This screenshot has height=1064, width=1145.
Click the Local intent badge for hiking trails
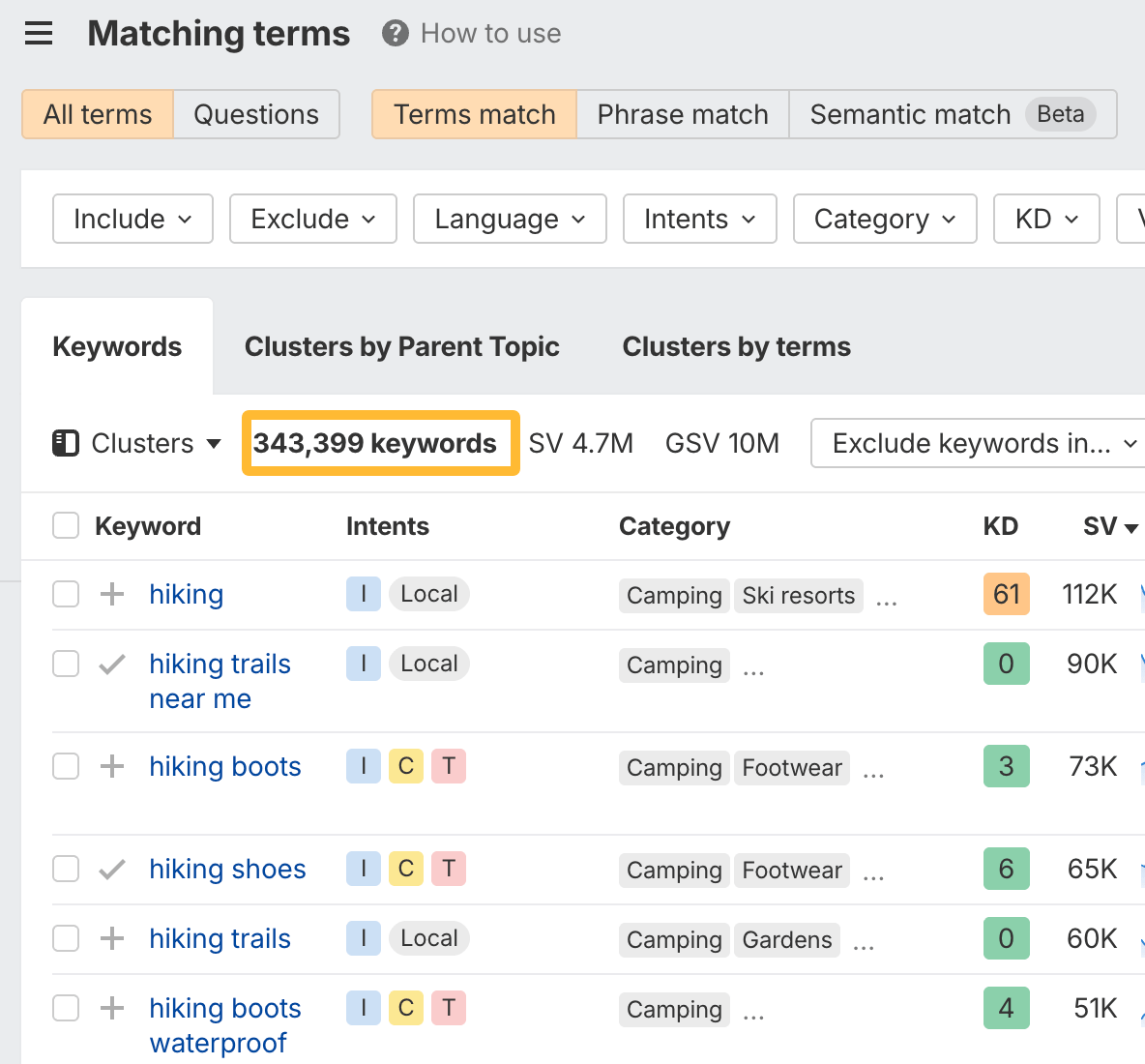click(x=429, y=938)
